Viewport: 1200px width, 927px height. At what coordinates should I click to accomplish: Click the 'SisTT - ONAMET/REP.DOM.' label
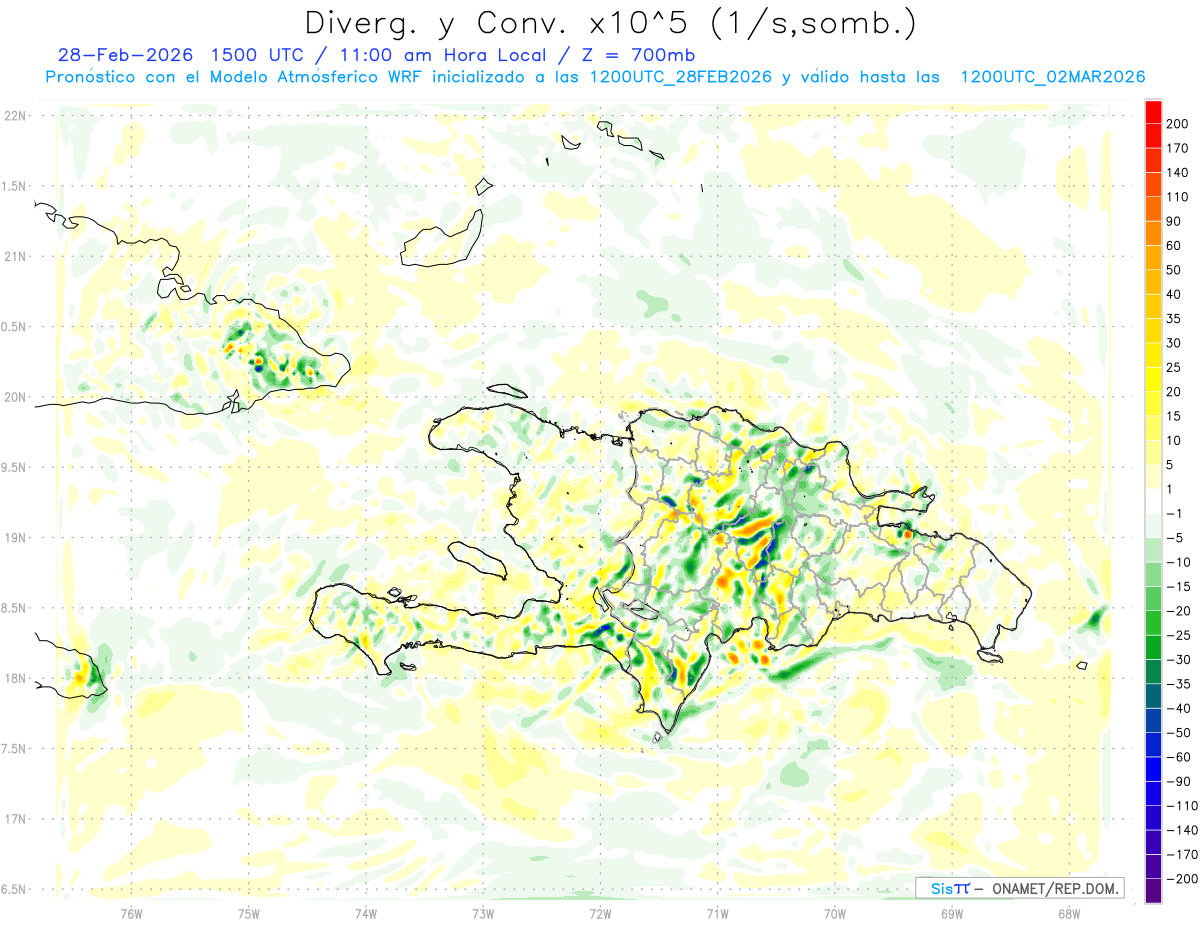[1019, 887]
